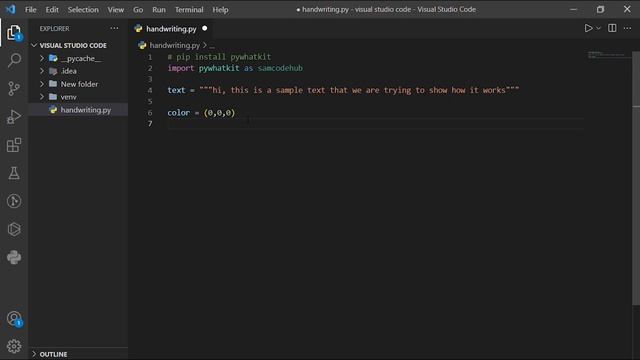640x360 pixels.
Task: Open the Search view icon
Action: pos(14,60)
